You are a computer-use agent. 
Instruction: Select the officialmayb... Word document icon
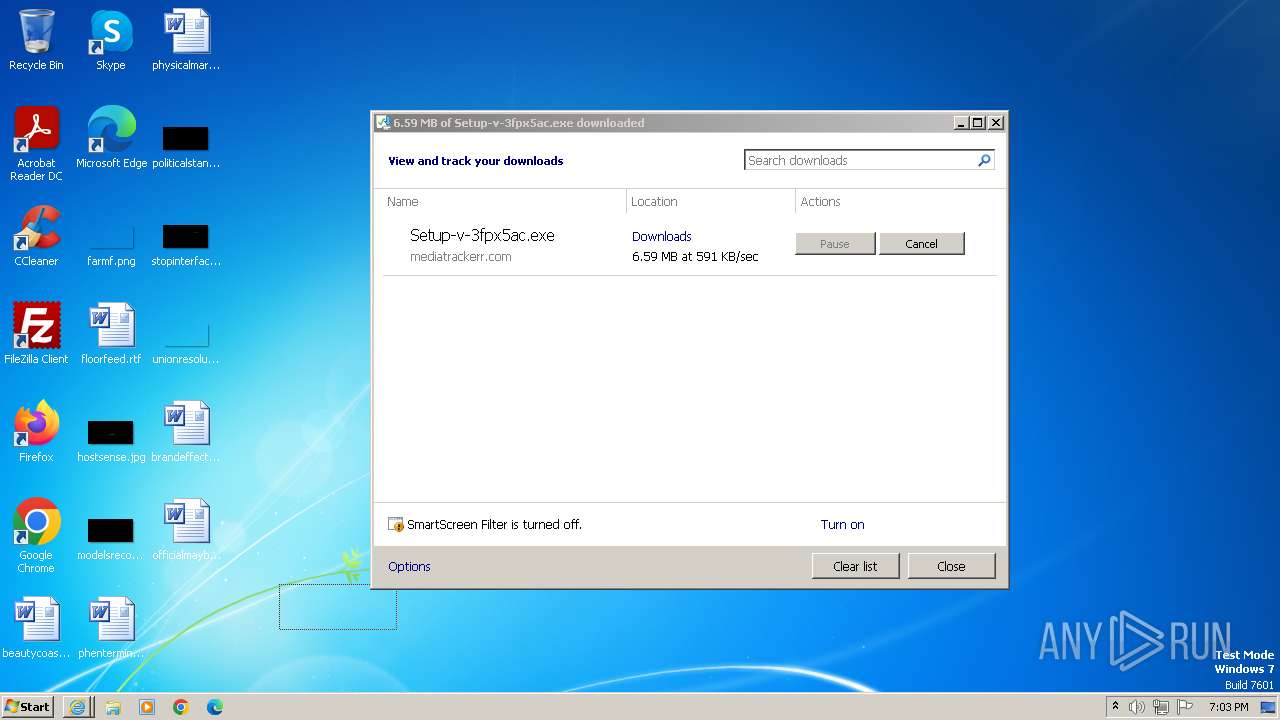pyautogui.click(x=186, y=529)
